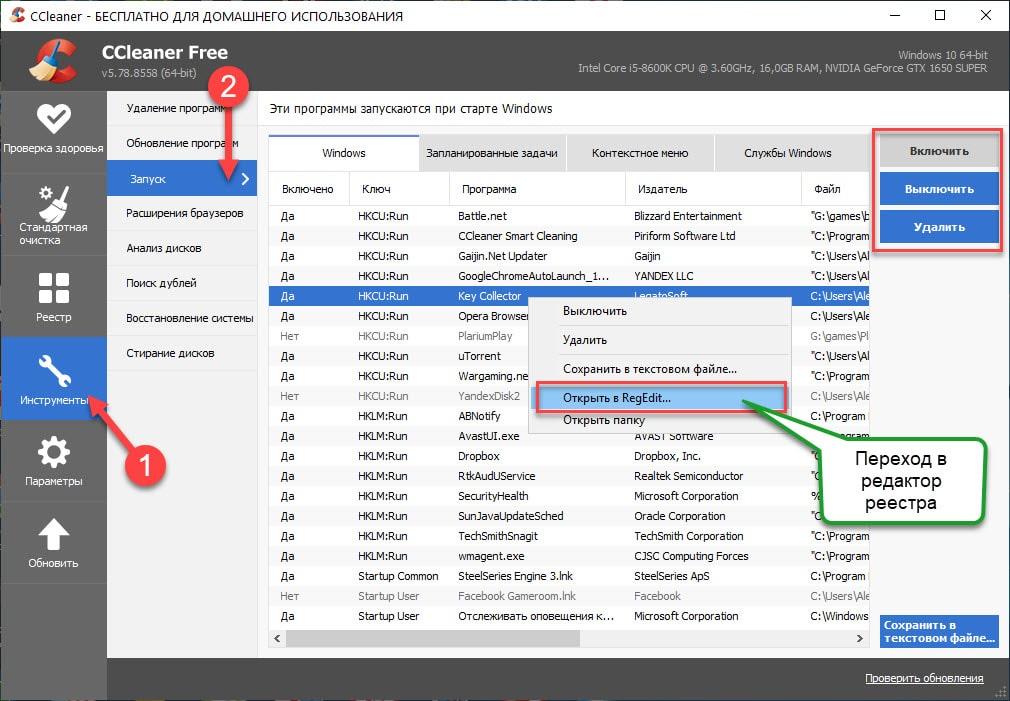Click the CCleaner logo in header
Screen dimensions: 1010x701
[x=55, y=61]
